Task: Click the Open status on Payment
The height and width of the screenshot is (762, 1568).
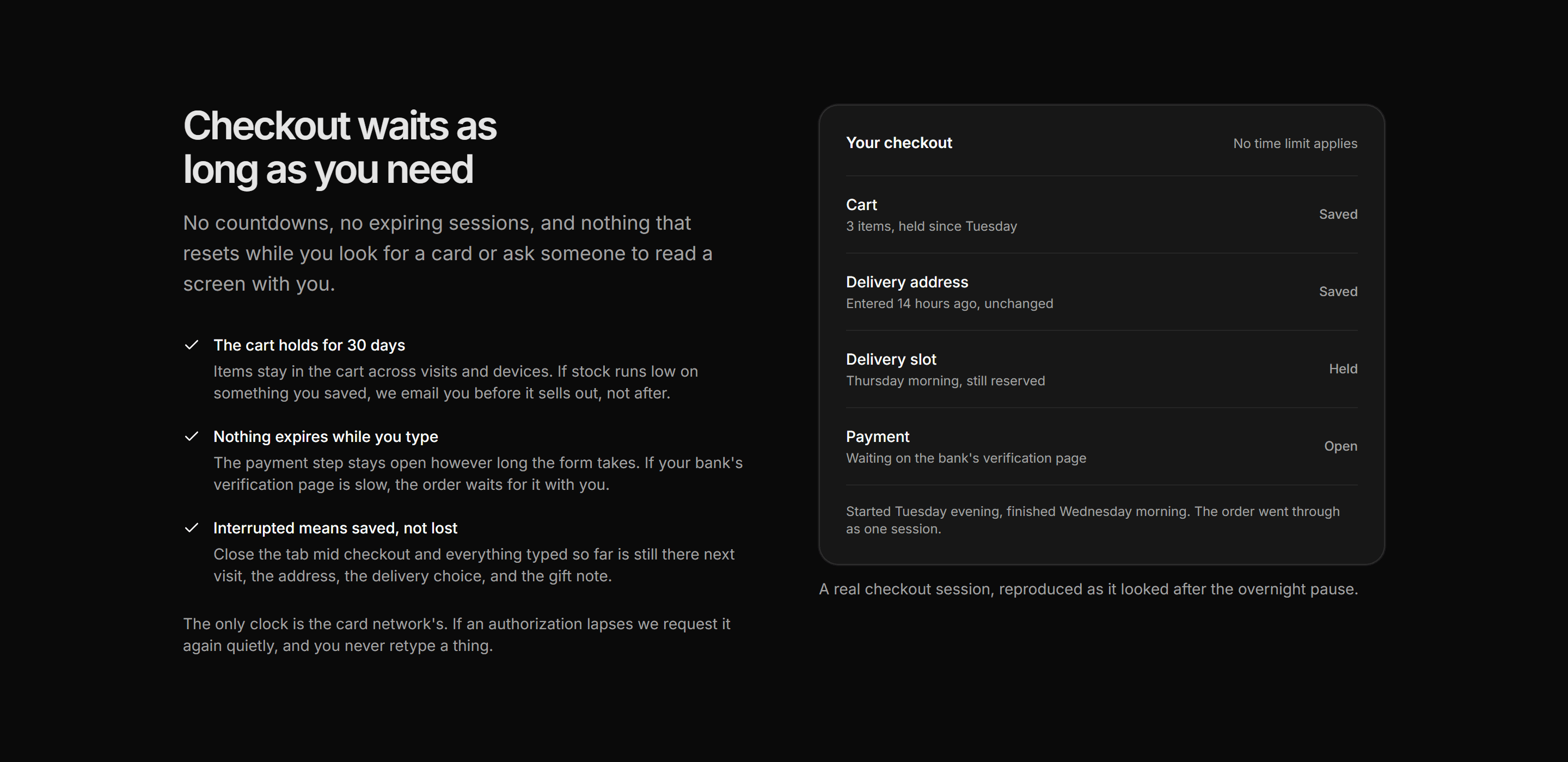Action: pos(1340,446)
